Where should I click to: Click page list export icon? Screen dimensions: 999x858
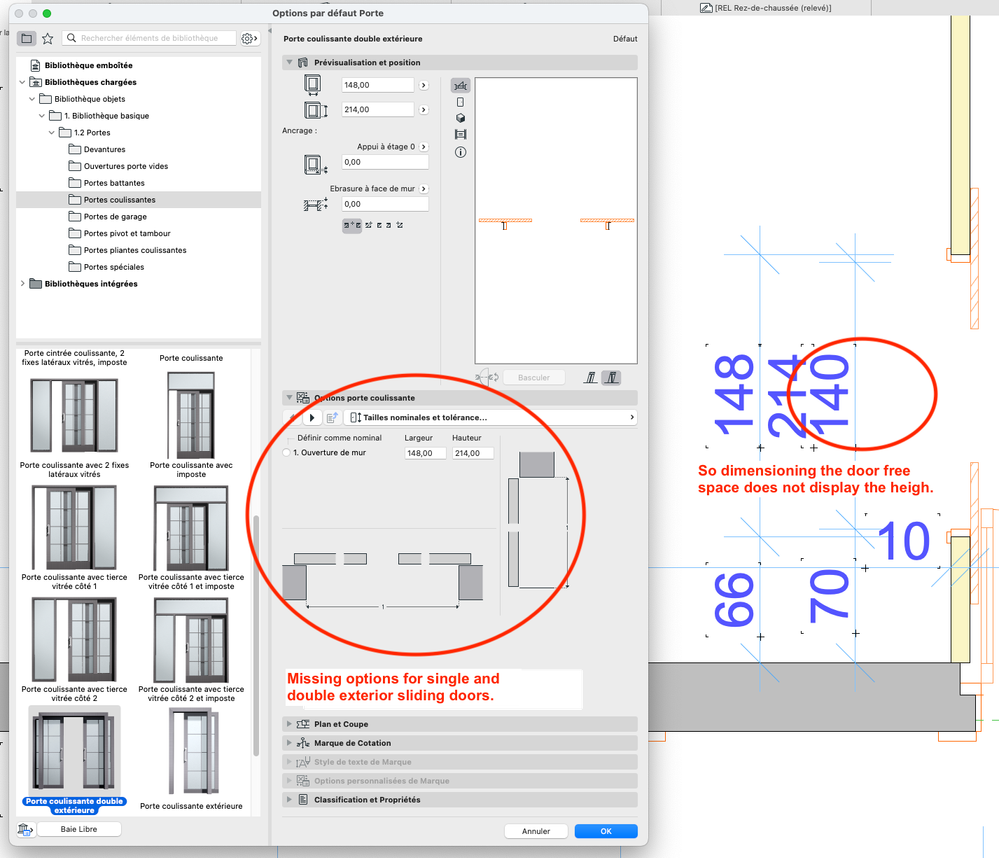pyautogui.click(x=332, y=417)
